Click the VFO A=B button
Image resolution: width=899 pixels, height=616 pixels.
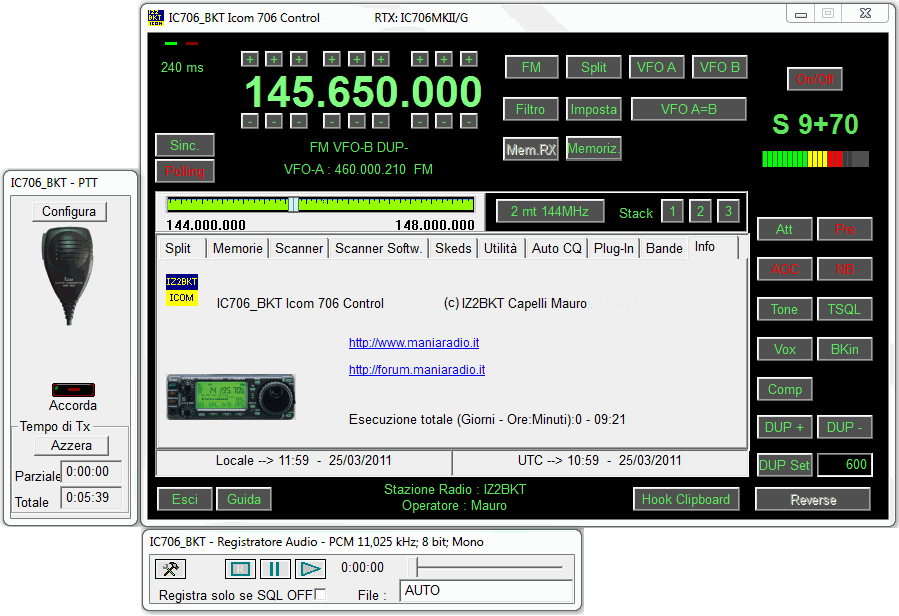click(x=689, y=109)
